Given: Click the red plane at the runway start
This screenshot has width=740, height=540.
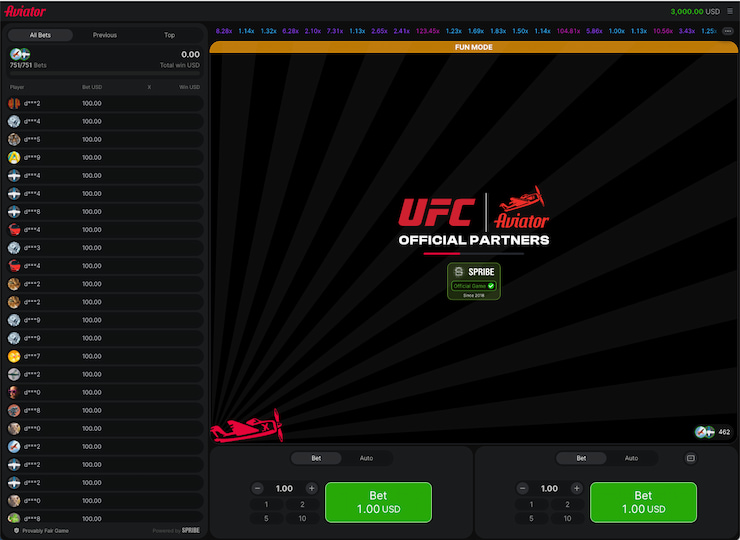Looking at the screenshot, I should click(246, 426).
